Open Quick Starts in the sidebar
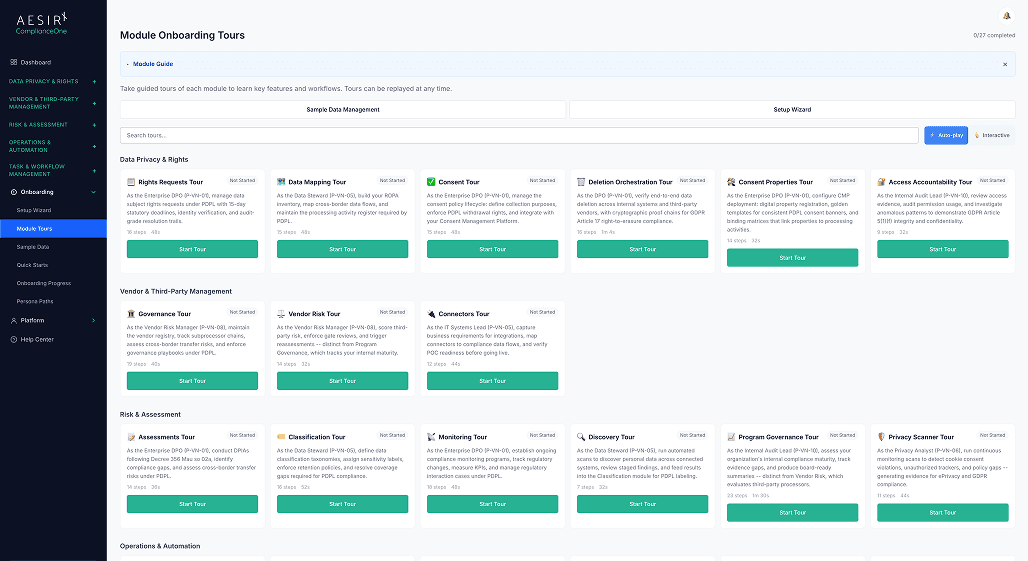 click(x=32, y=265)
